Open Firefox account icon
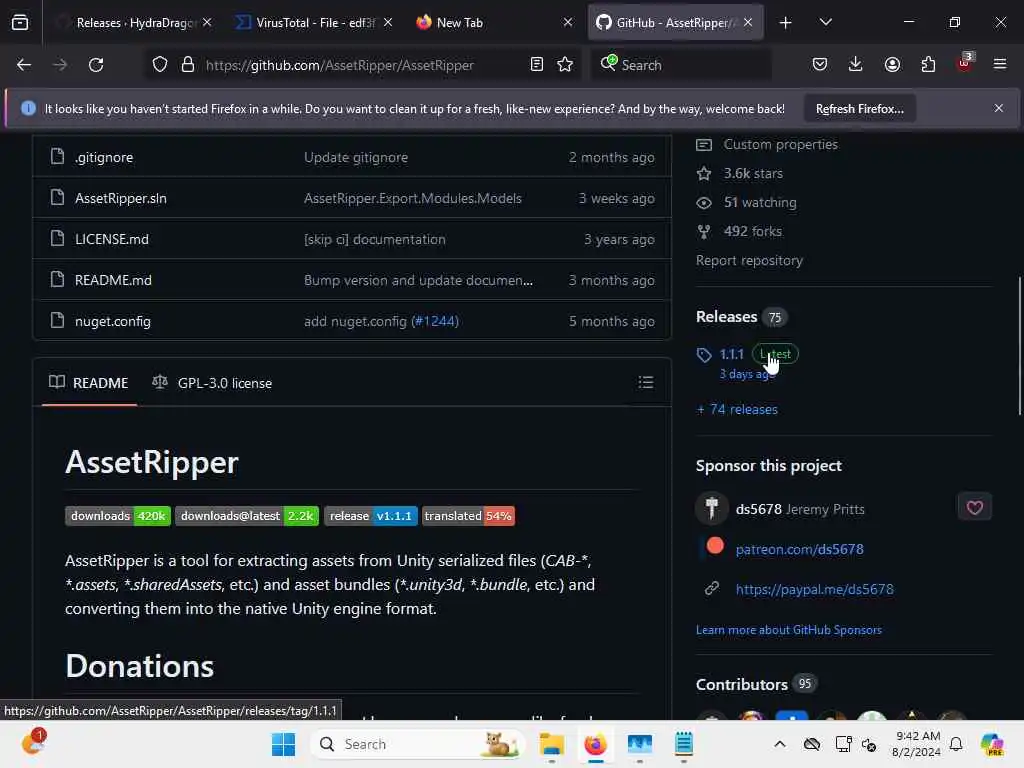The height and width of the screenshot is (768, 1024). pyautogui.click(x=892, y=65)
